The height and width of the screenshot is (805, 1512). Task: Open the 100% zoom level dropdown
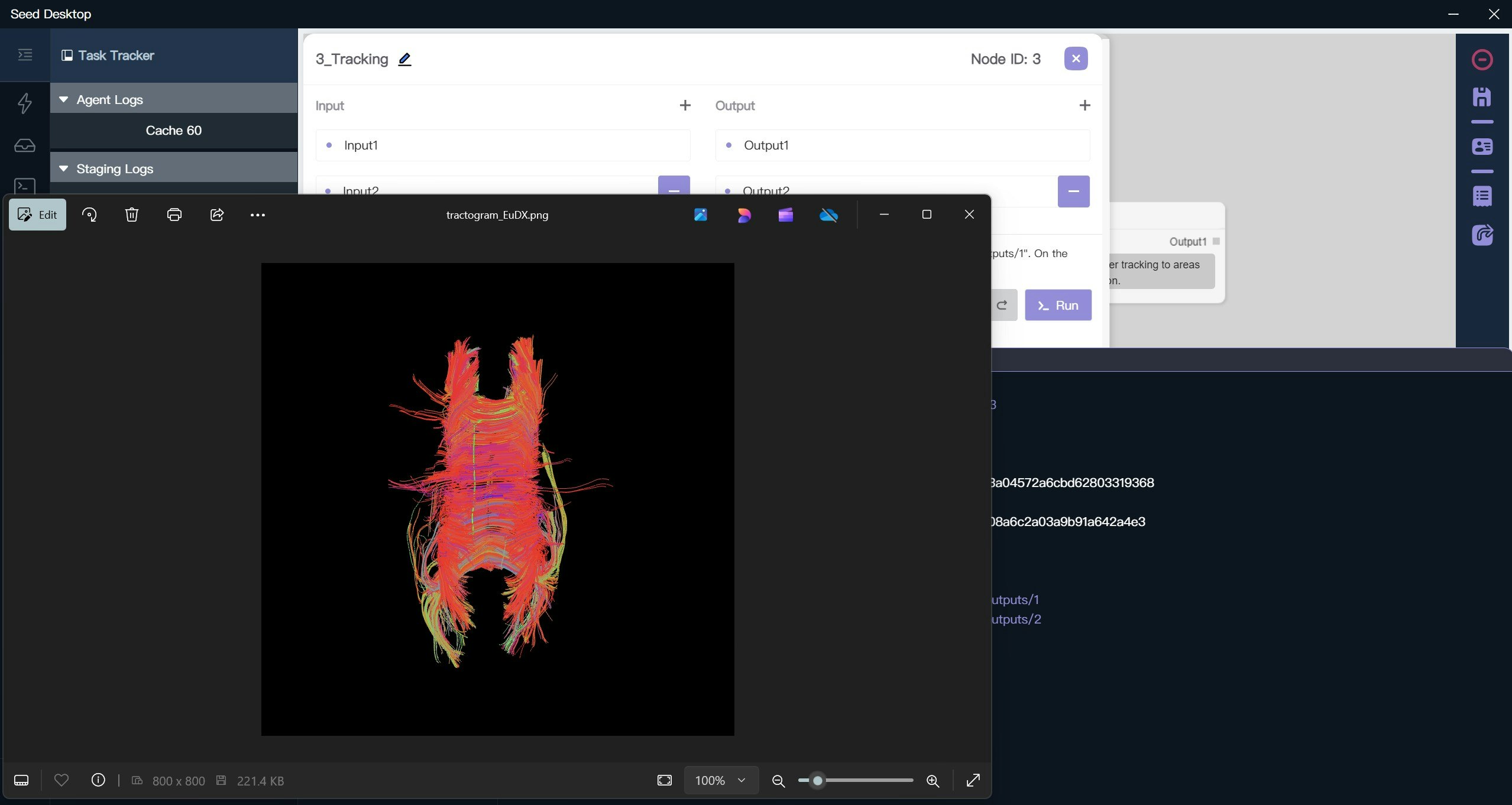point(720,780)
